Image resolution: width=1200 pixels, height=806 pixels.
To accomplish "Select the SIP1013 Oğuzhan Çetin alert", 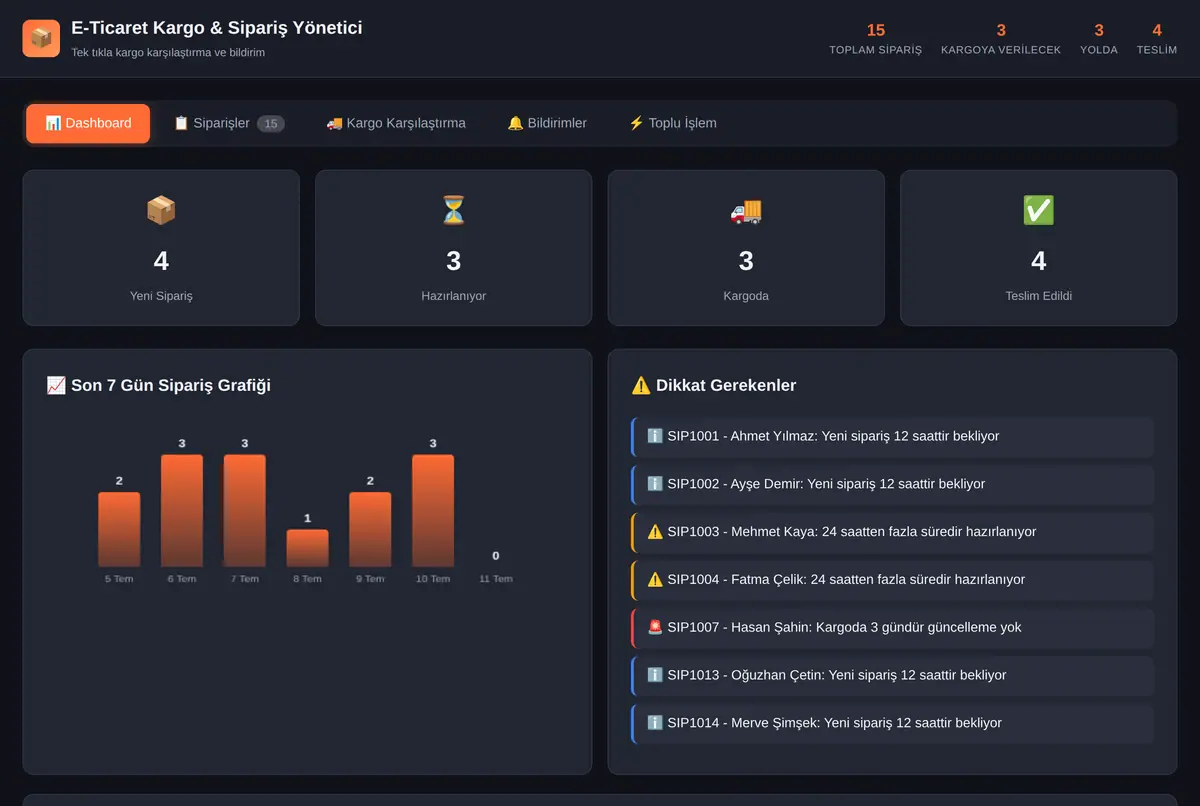I will click(892, 675).
